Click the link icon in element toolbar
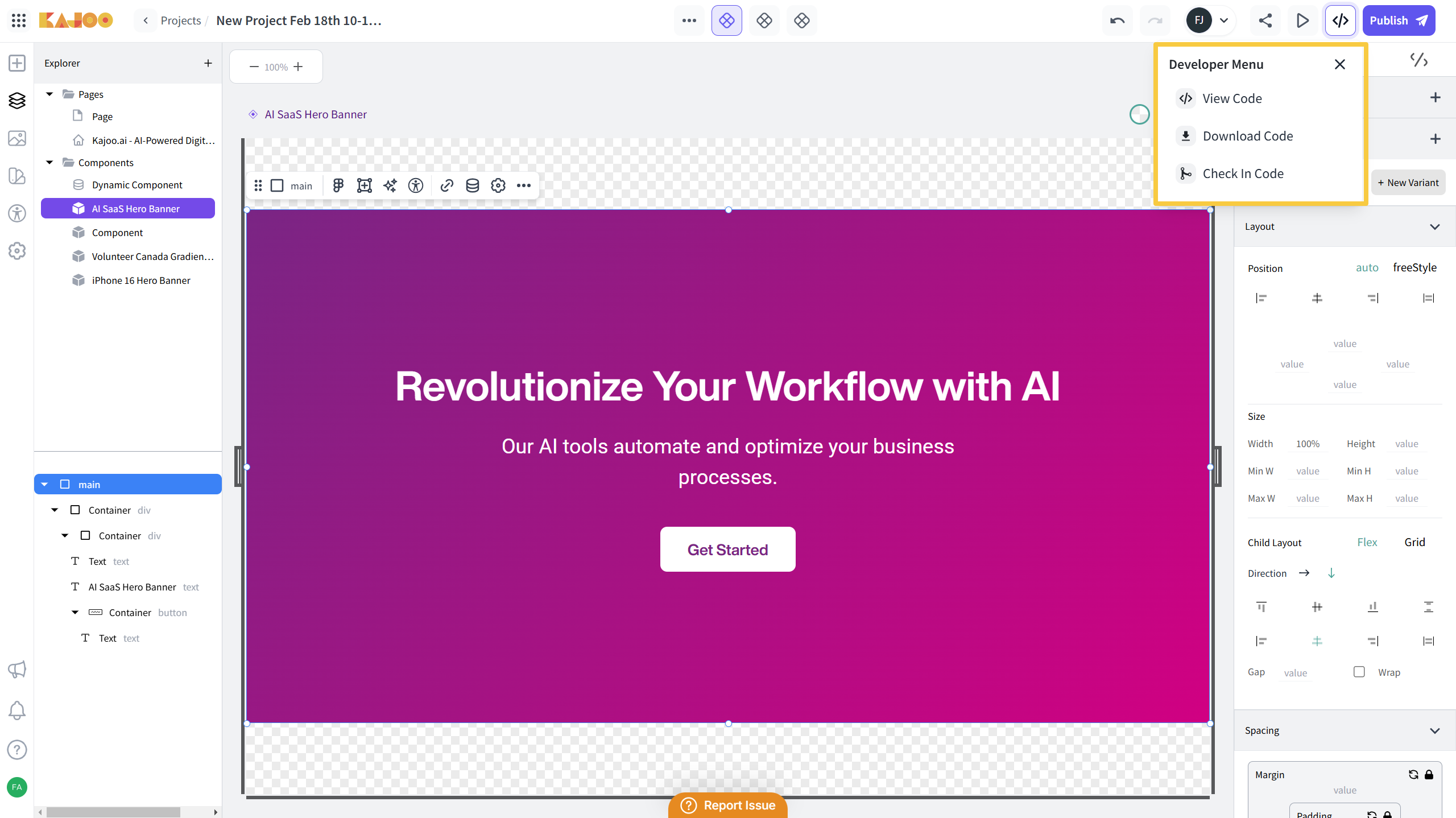 446,185
